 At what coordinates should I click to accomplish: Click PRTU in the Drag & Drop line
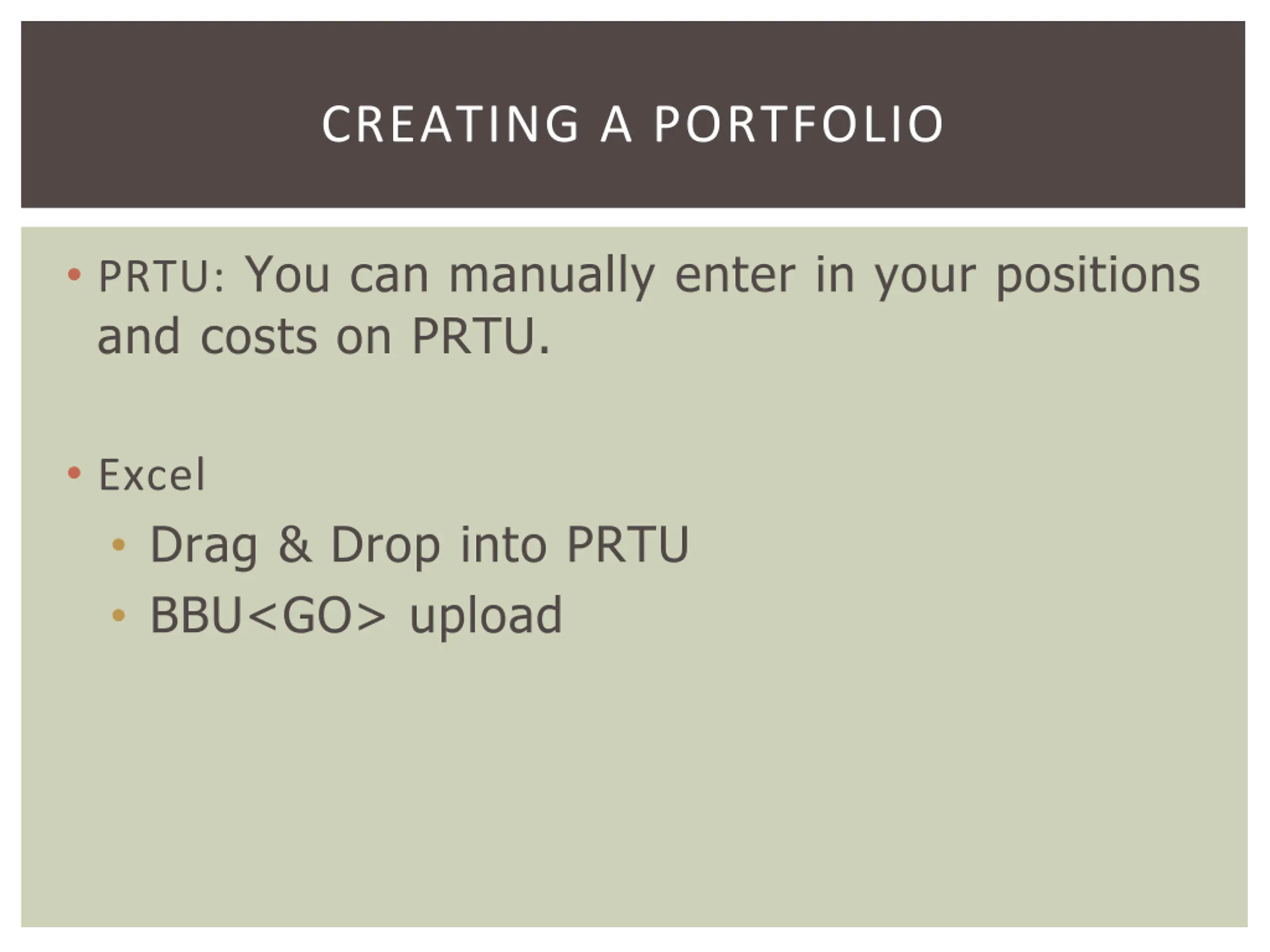click(x=628, y=544)
